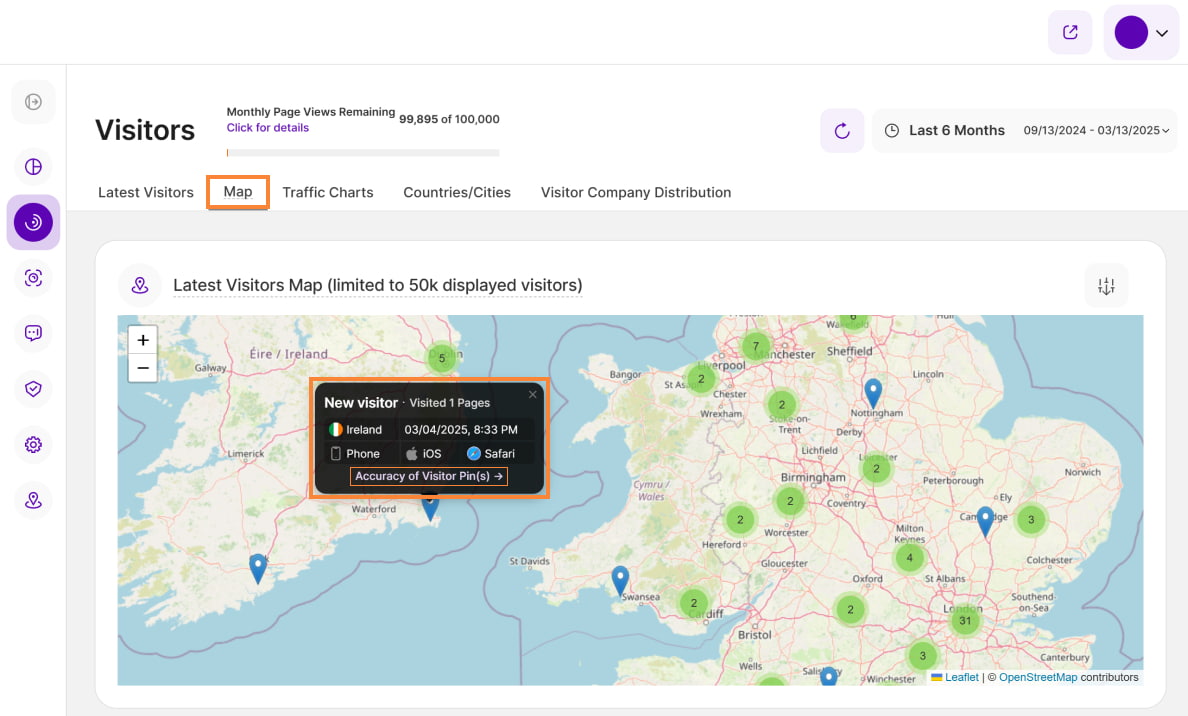Zoom out the map with minus button
The image size is (1188, 716).
click(143, 368)
